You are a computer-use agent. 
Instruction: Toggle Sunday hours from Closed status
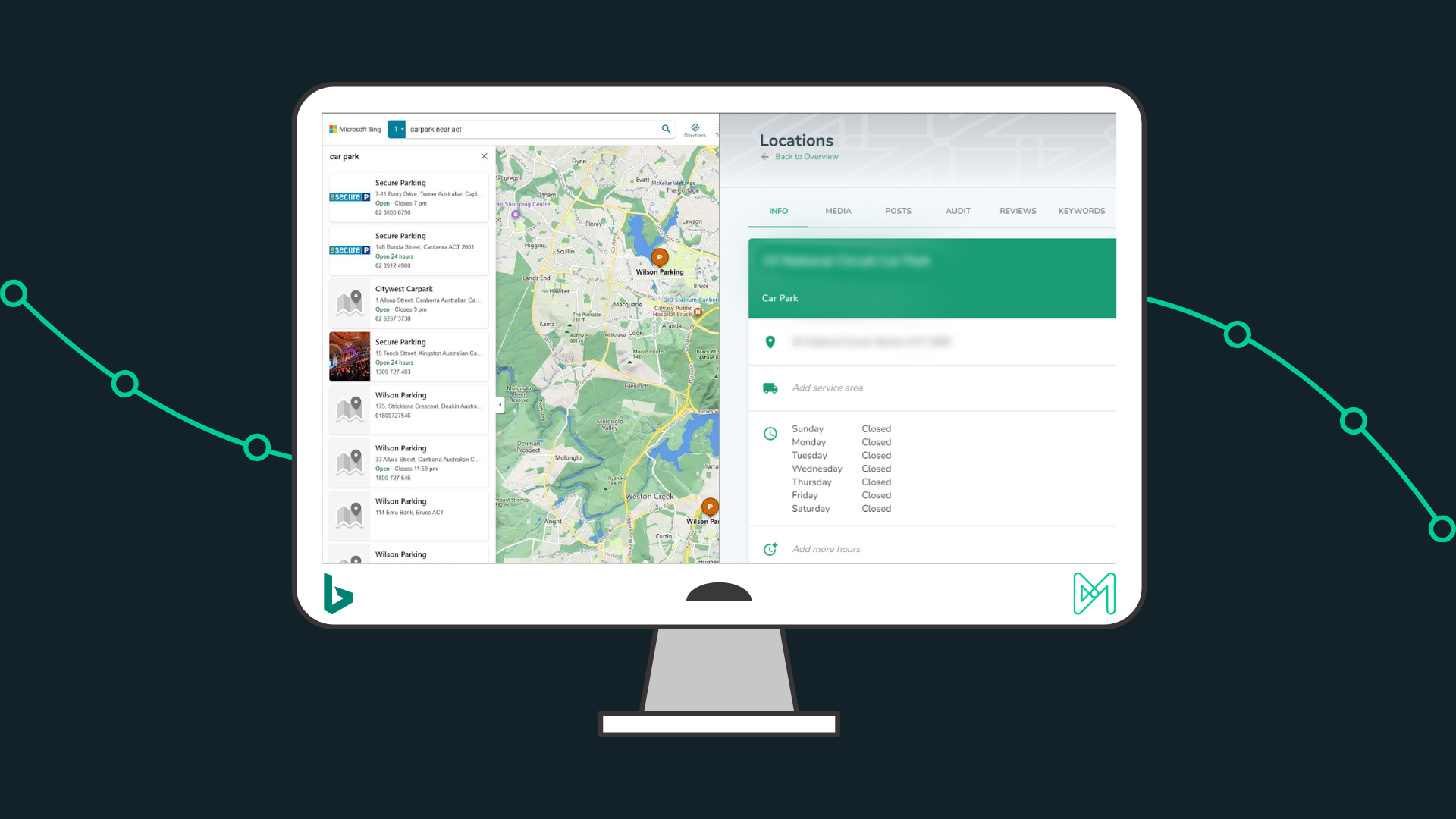(x=876, y=429)
